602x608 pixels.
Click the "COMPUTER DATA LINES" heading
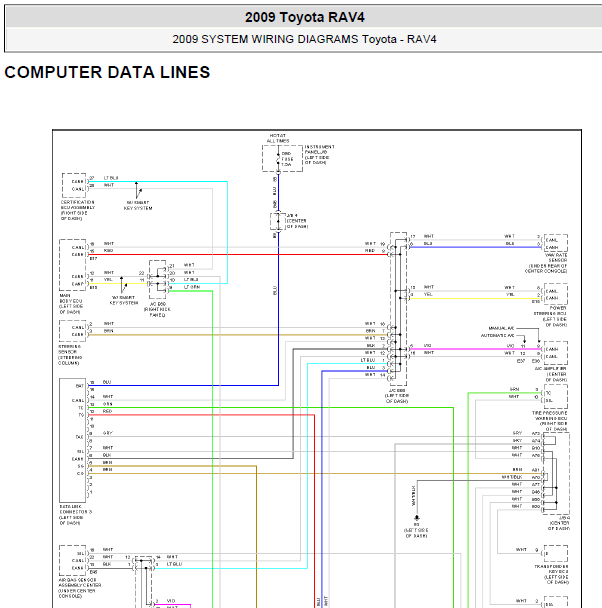(107, 72)
